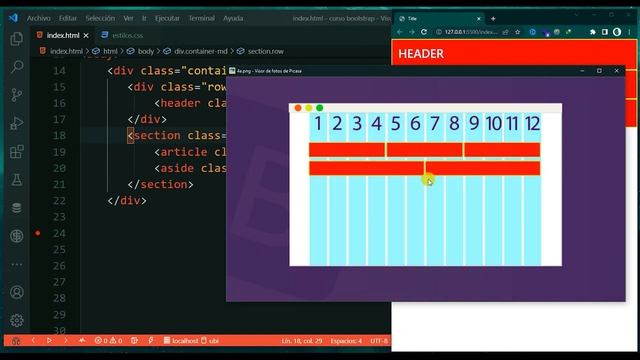Click the breakpoint dot on line 24
640x360 pixels.
[38, 233]
